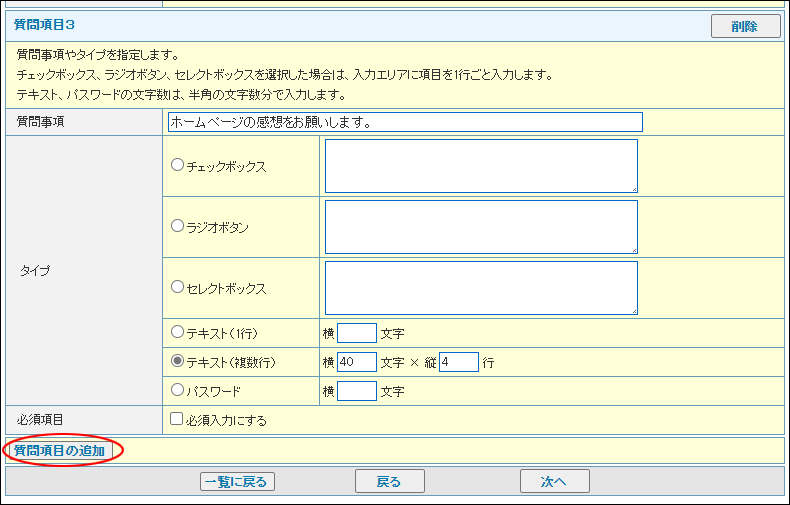This screenshot has height=505, width=790.
Task: Click the textarea beside チェックボックス
Action: pyautogui.click(x=481, y=166)
